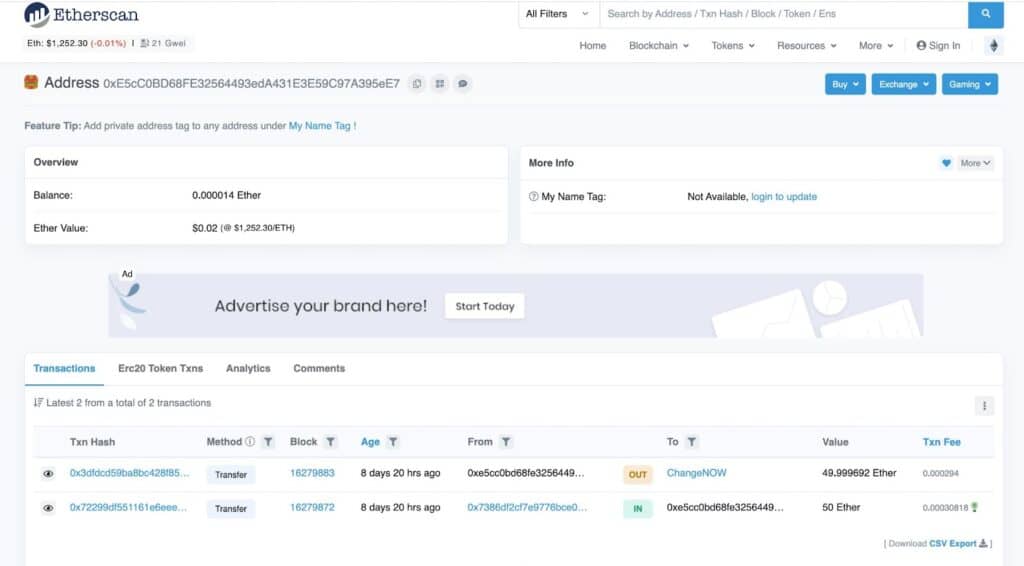Switch to the Comments tab
The image size is (1024, 566).
coord(319,368)
